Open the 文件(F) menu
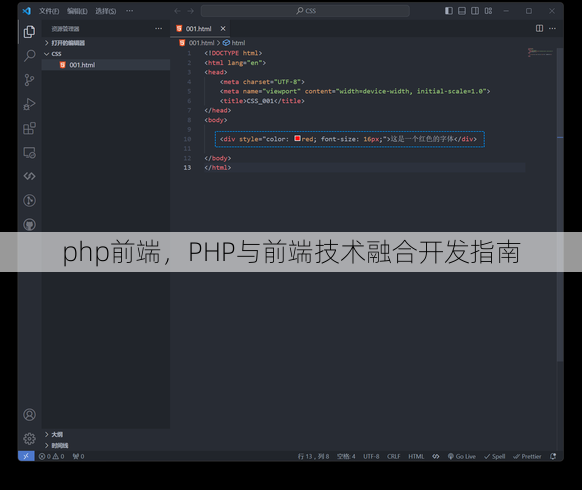Screen dimensions: 582x490 [x=49, y=11]
